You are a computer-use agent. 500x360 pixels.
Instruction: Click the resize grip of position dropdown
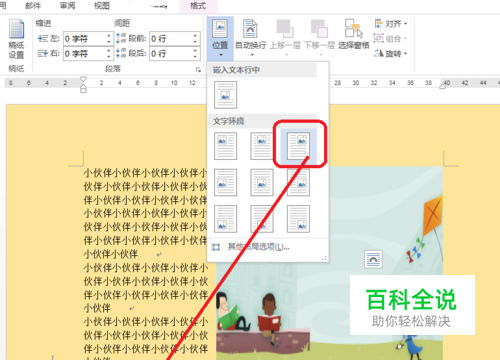[324, 258]
